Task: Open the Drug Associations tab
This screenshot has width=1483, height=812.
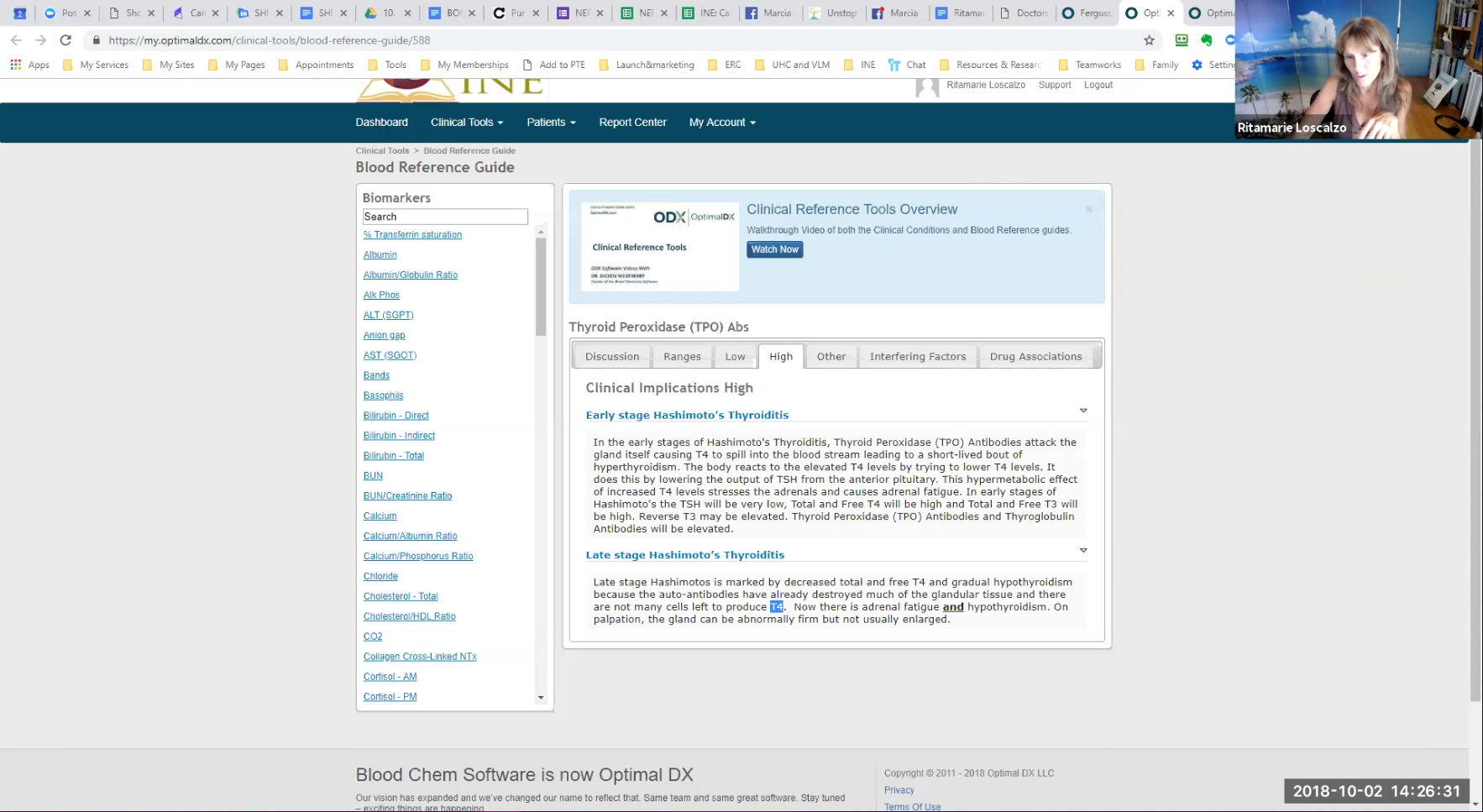Action: click(1035, 357)
